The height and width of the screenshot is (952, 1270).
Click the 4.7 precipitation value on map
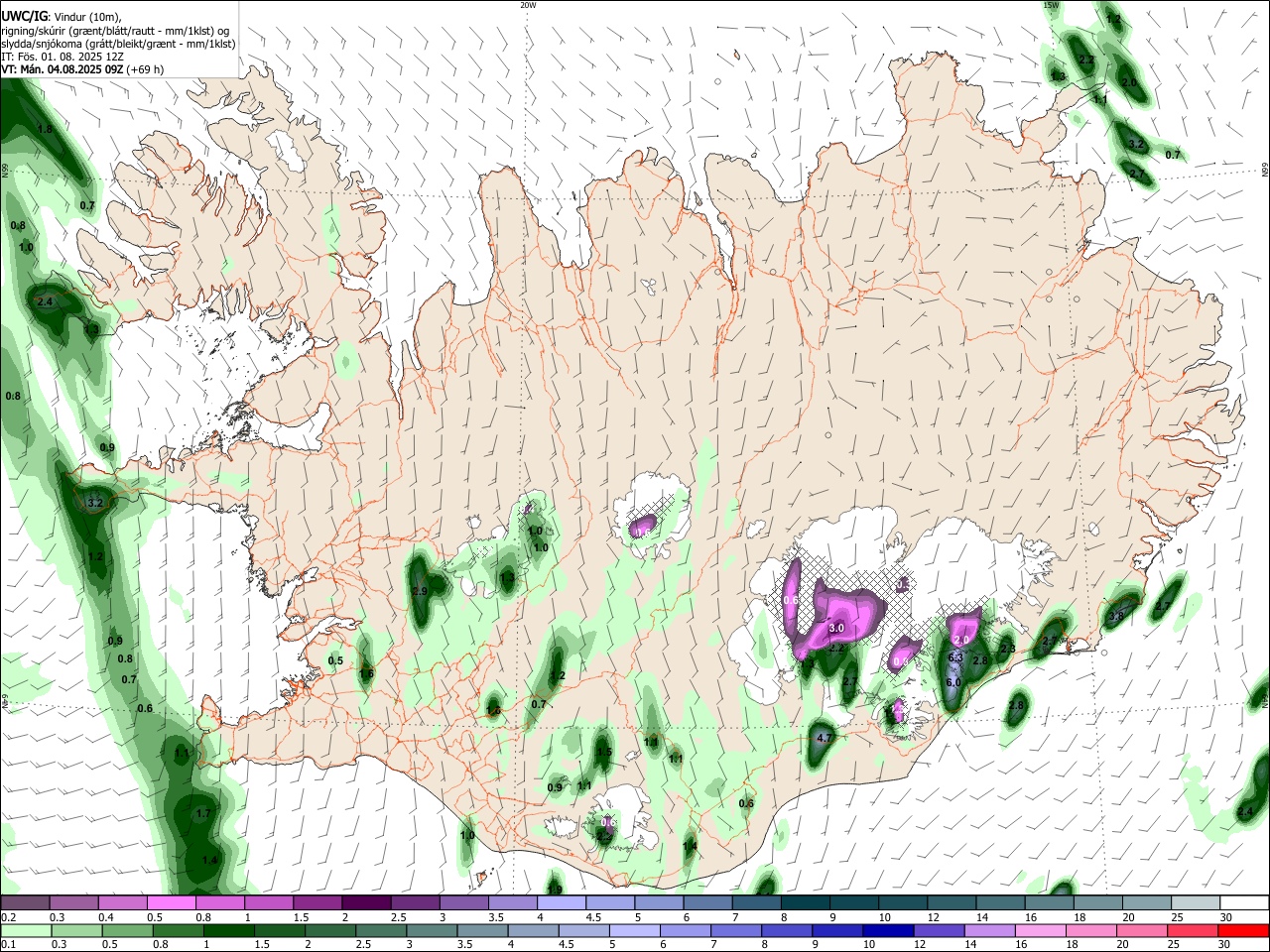[824, 739]
